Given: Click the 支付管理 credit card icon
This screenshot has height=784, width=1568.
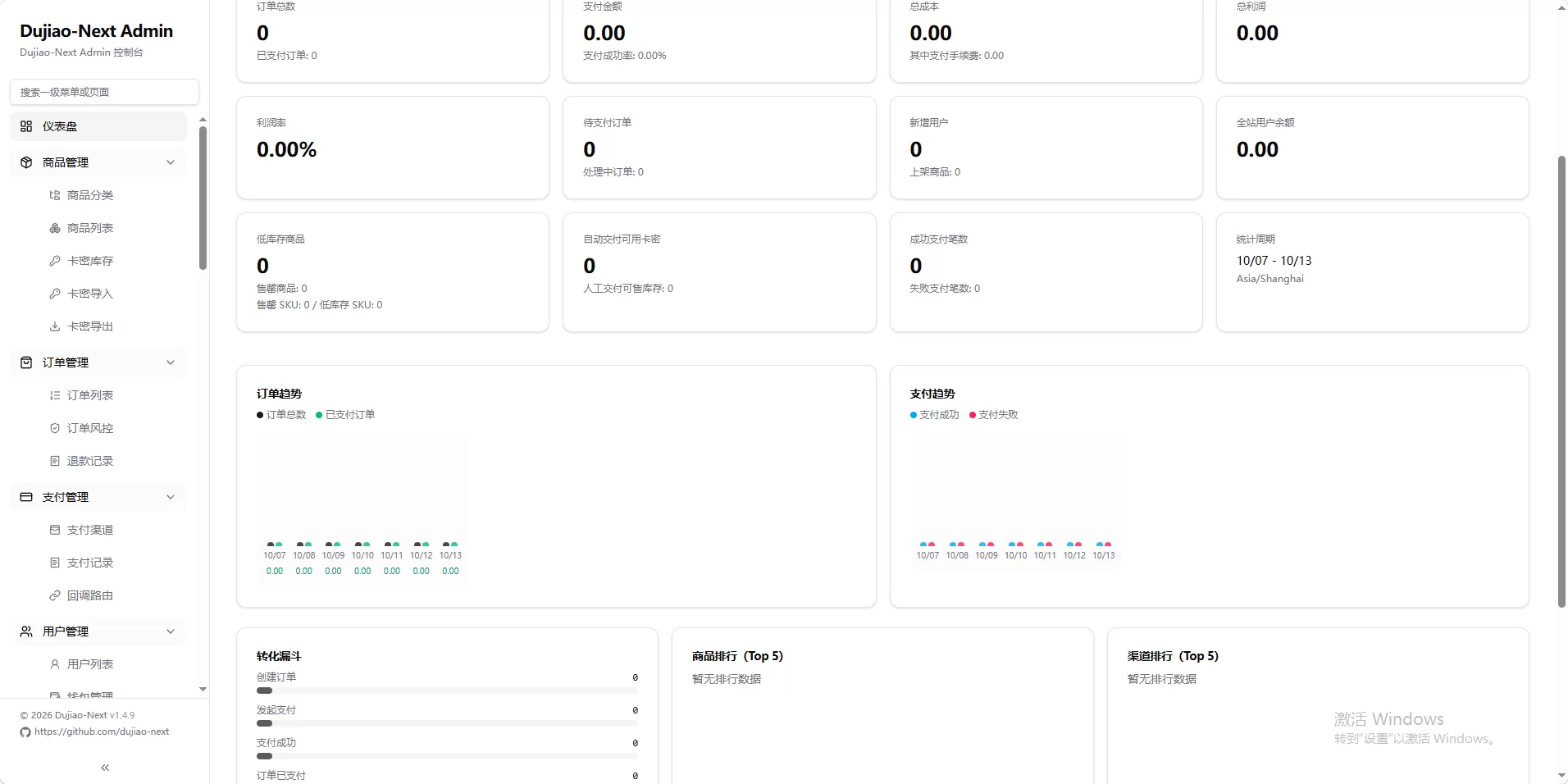Looking at the screenshot, I should (x=26, y=497).
